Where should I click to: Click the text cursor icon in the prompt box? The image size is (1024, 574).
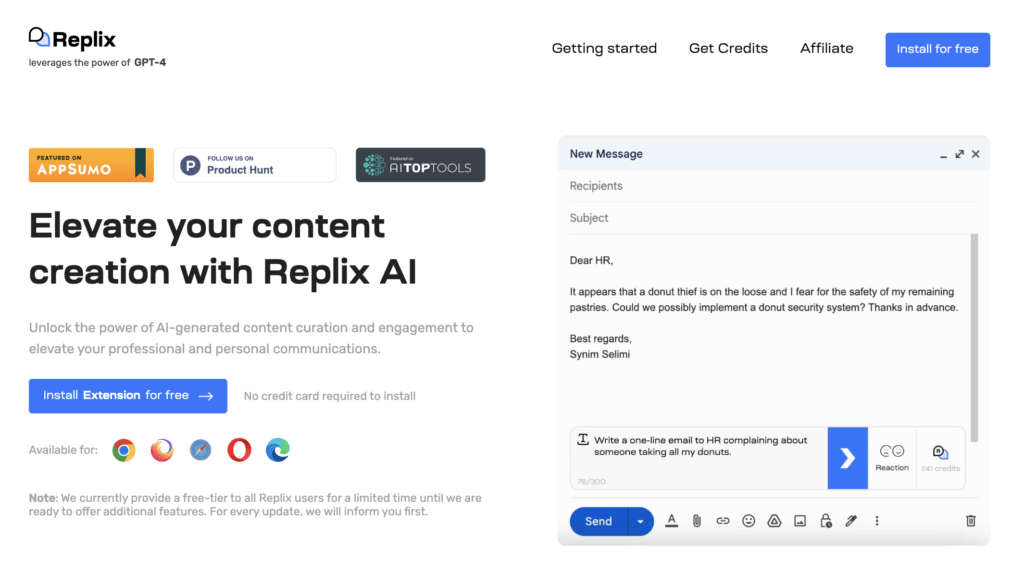583,439
